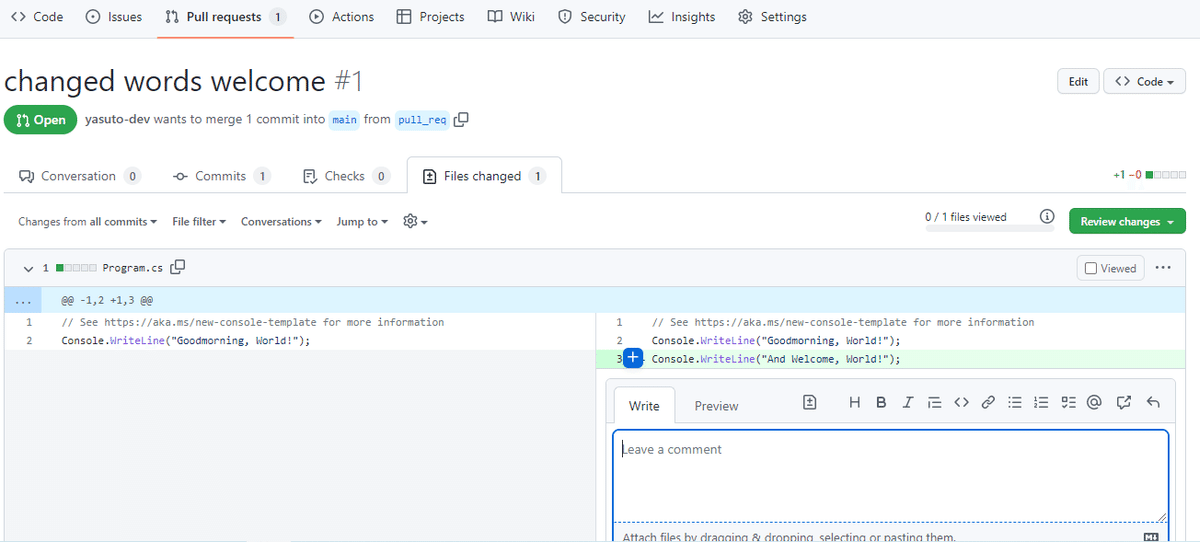Insert code formatting in the comment
The image size is (1200, 542).
click(x=961, y=402)
